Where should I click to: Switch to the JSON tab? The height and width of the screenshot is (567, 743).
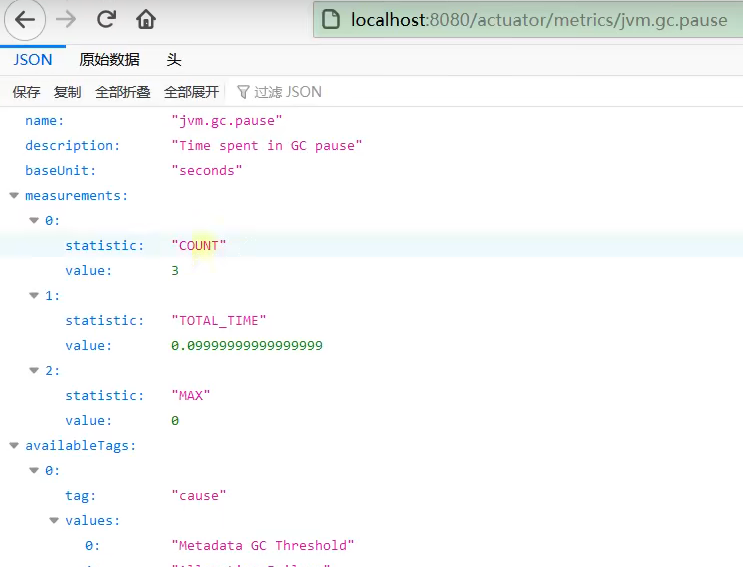coord(33,60)
